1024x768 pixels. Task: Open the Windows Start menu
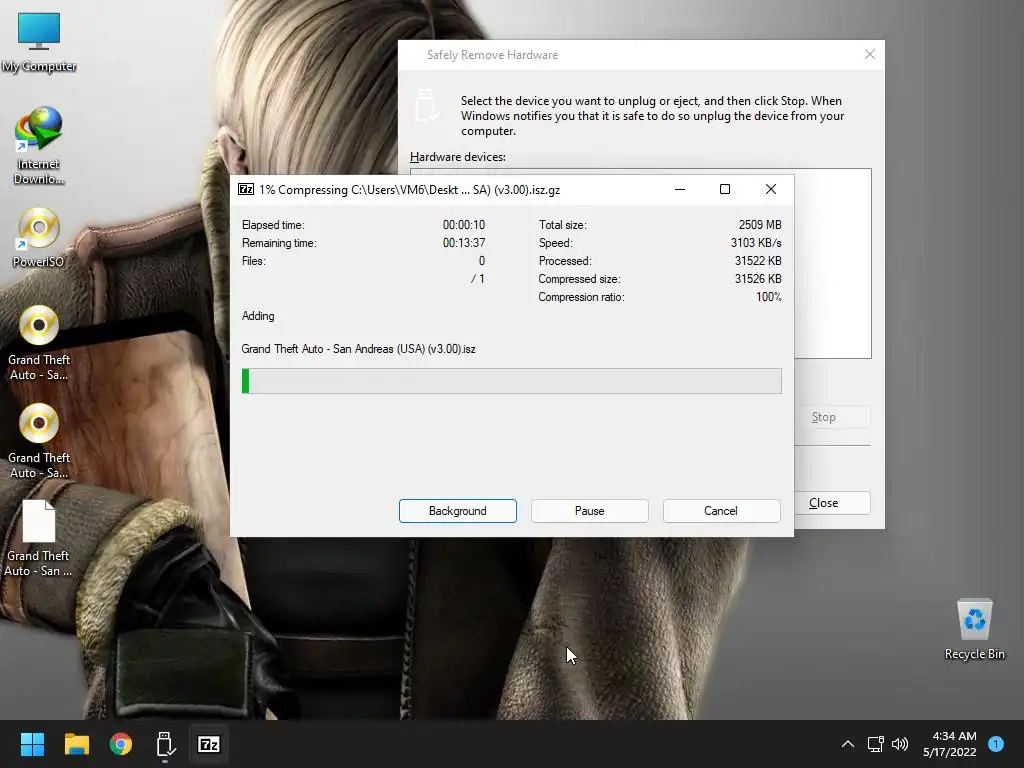click(x=32, y=744)
